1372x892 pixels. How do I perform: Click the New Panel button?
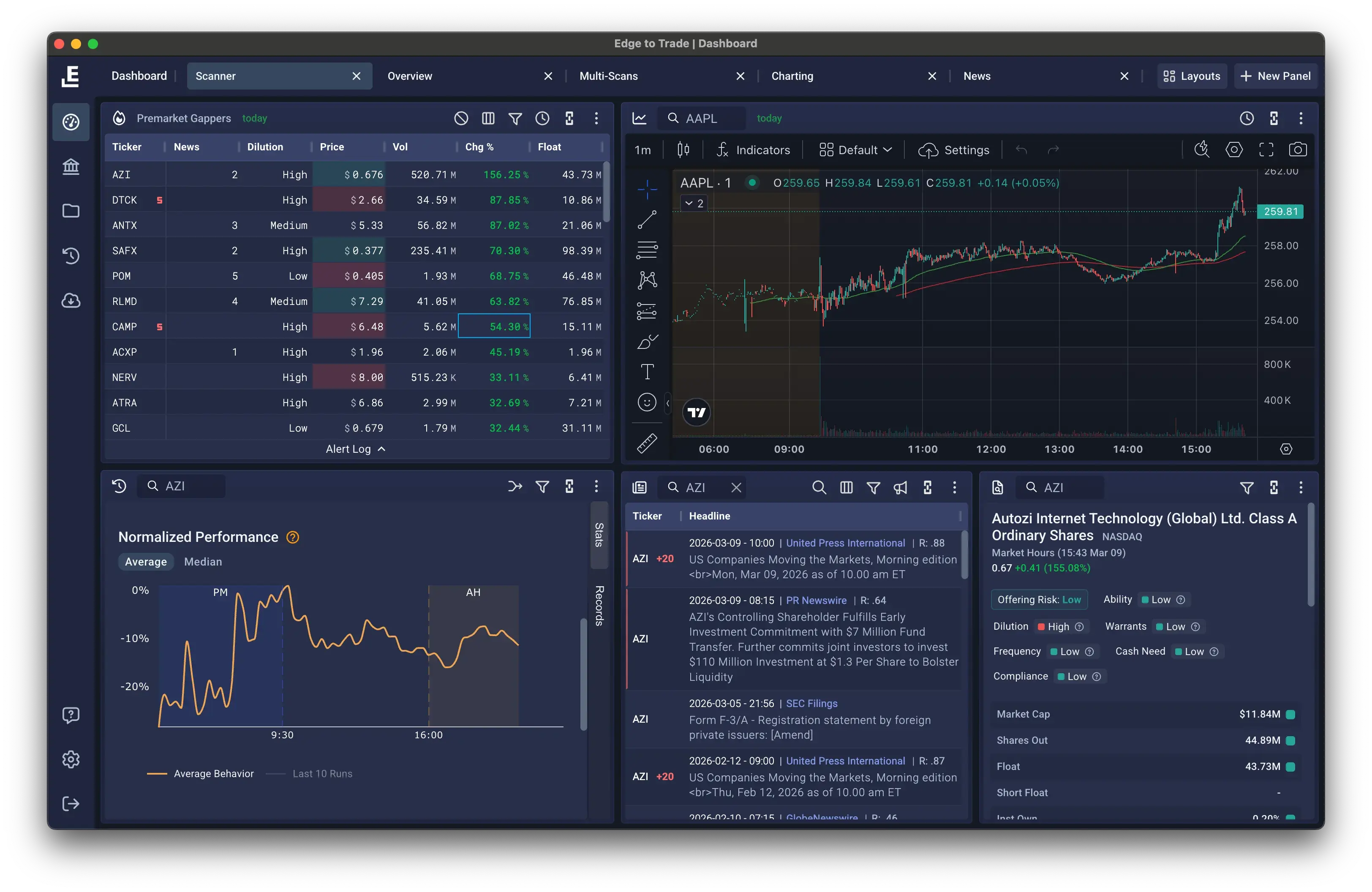[x=1275, y=76]
